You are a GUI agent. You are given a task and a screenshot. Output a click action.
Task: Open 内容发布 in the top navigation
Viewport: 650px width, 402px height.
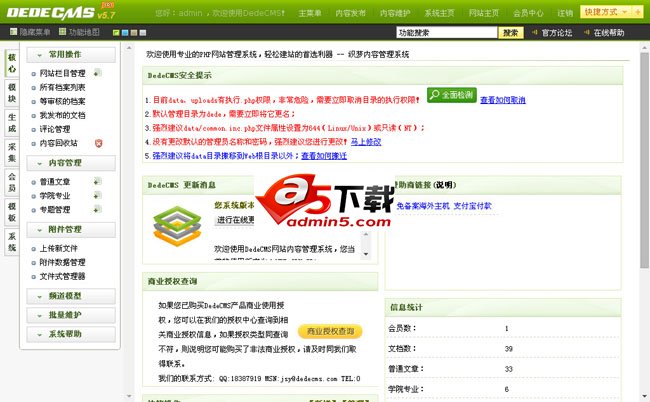pos(351,13)
